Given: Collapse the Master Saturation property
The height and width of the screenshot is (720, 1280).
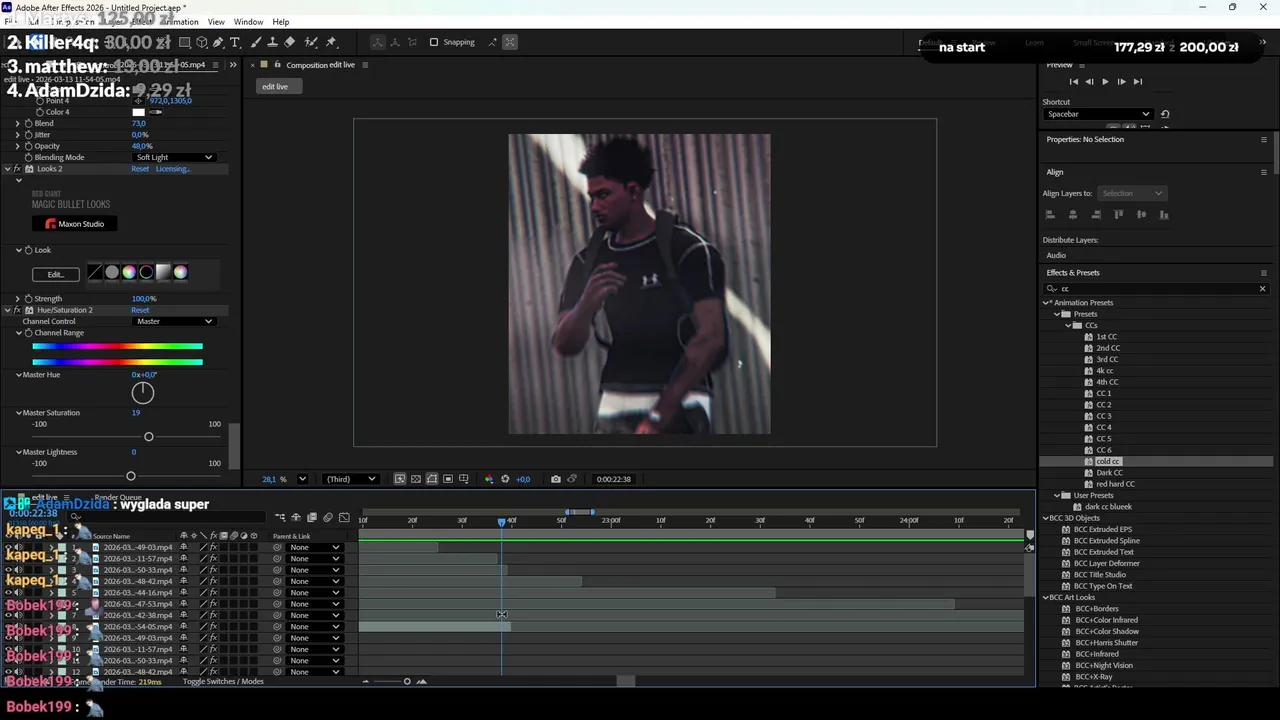Looking at the screenshot, I should [x=18, y=413].
